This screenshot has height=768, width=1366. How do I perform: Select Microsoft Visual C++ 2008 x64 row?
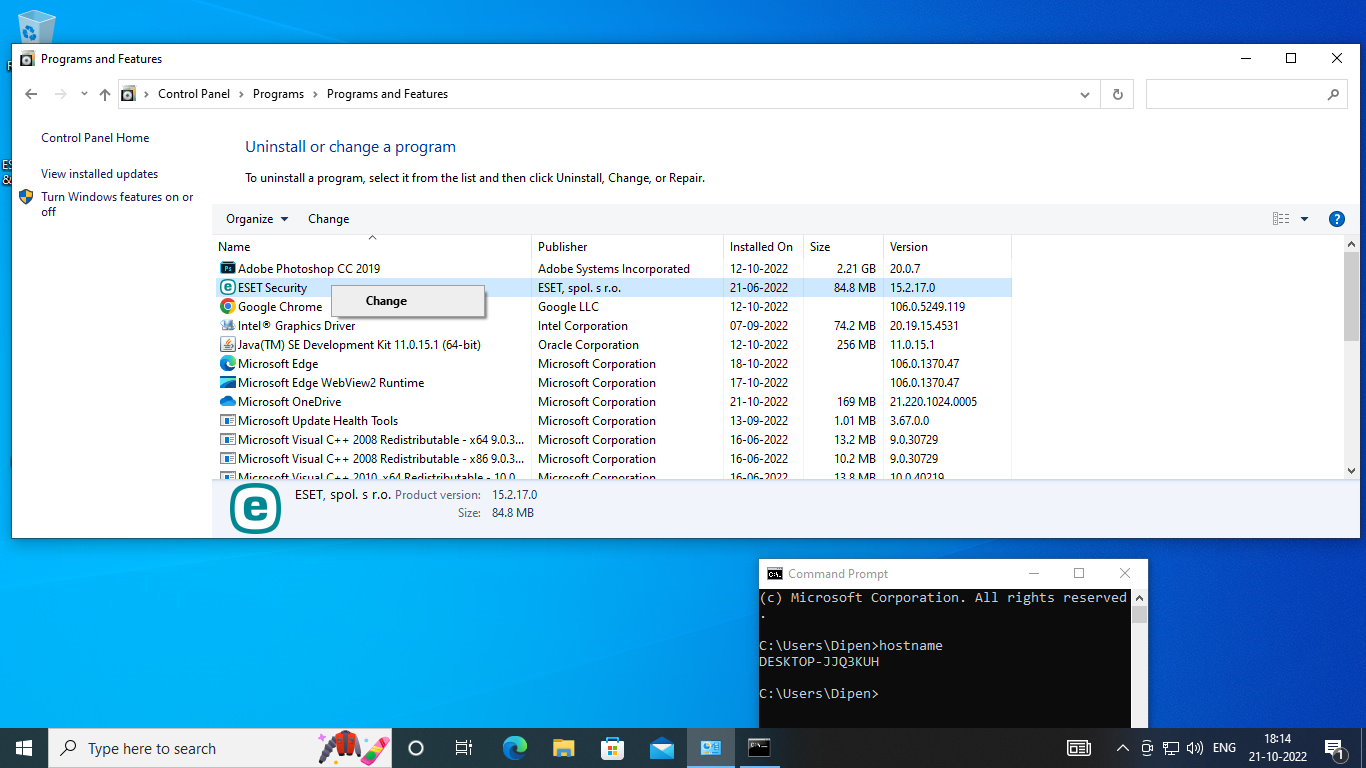[x=612, y=439]
